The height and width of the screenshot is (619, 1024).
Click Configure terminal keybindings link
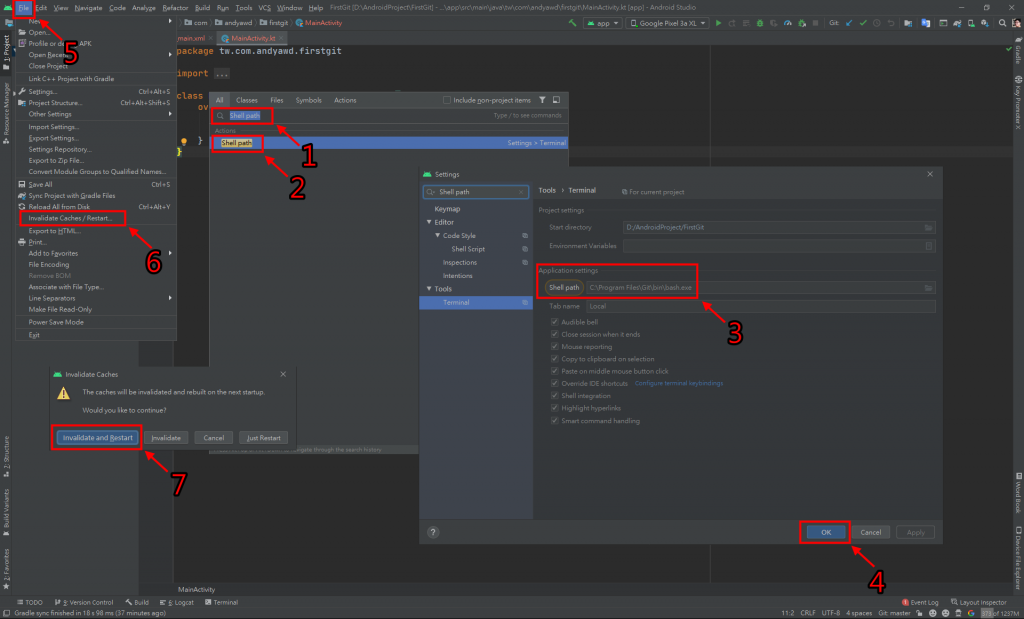(679, 383)
